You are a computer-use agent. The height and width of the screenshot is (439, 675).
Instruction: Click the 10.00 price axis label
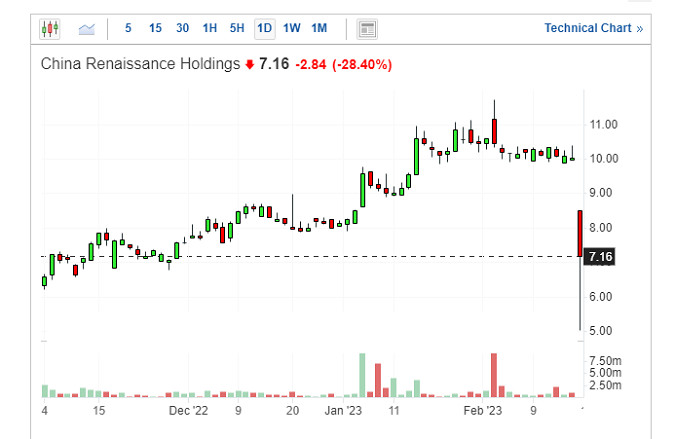point(604,159)
